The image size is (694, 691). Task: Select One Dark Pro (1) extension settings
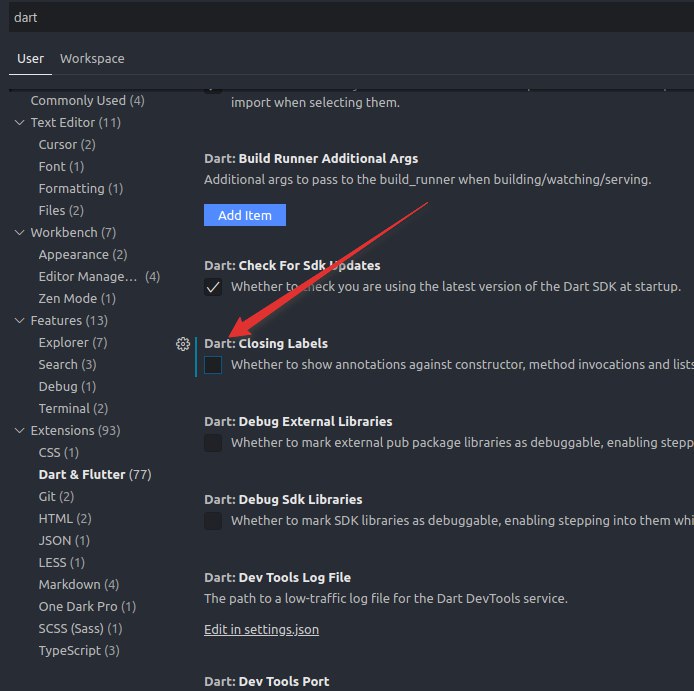[87, 606]
